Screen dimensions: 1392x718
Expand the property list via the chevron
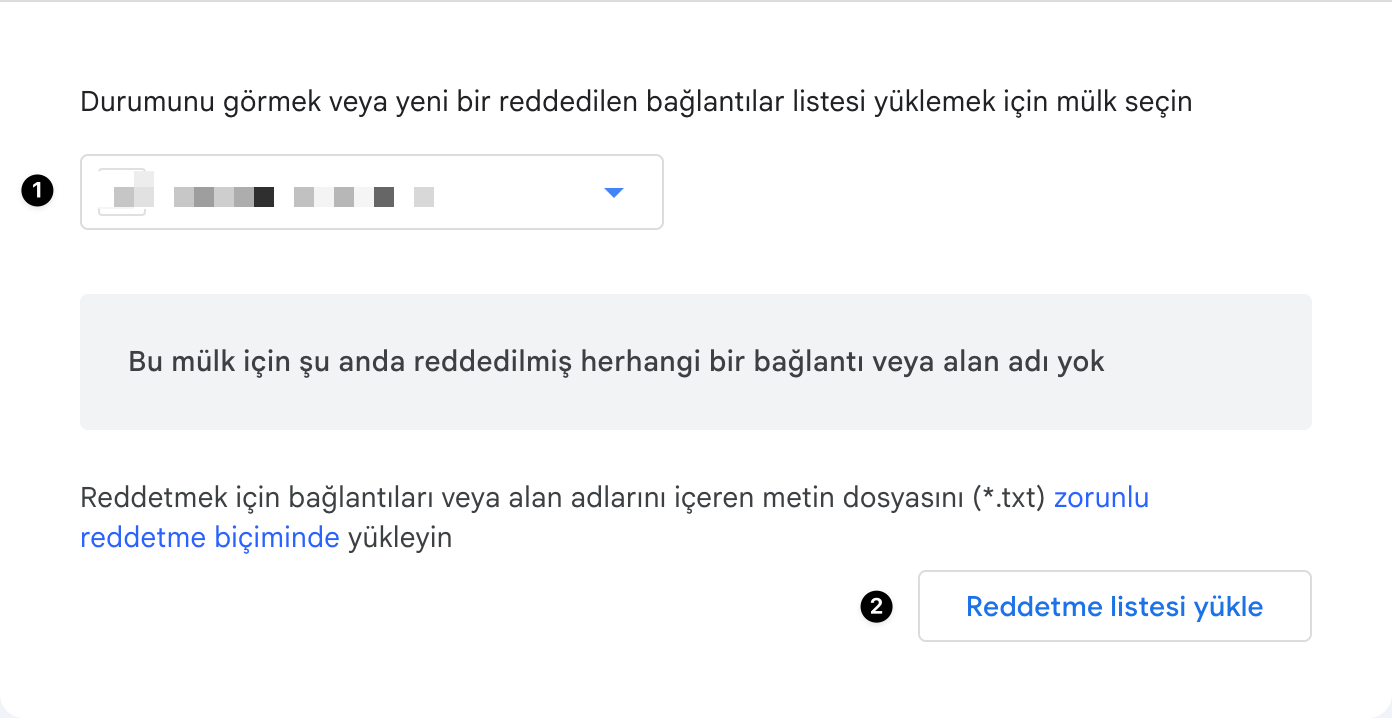coord(614,192)
